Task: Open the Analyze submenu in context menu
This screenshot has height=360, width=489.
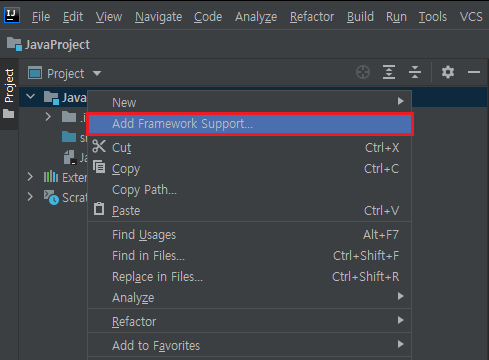Action: [249, 297]
